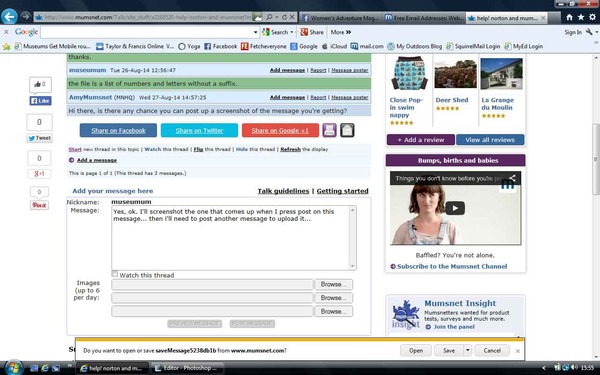Open the La Grange du Moulin thumbnail
Screen dimensions: 600x375
click(x=501, y=73)
